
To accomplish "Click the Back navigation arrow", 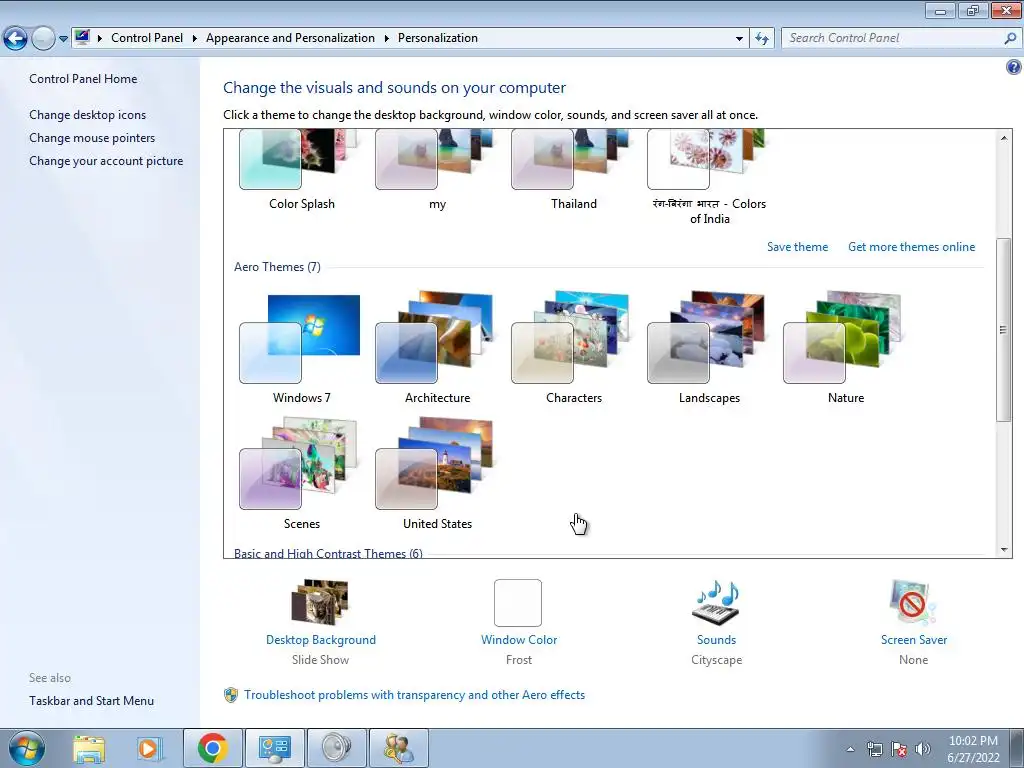I will pyautogui.click(x=16, y=39).
